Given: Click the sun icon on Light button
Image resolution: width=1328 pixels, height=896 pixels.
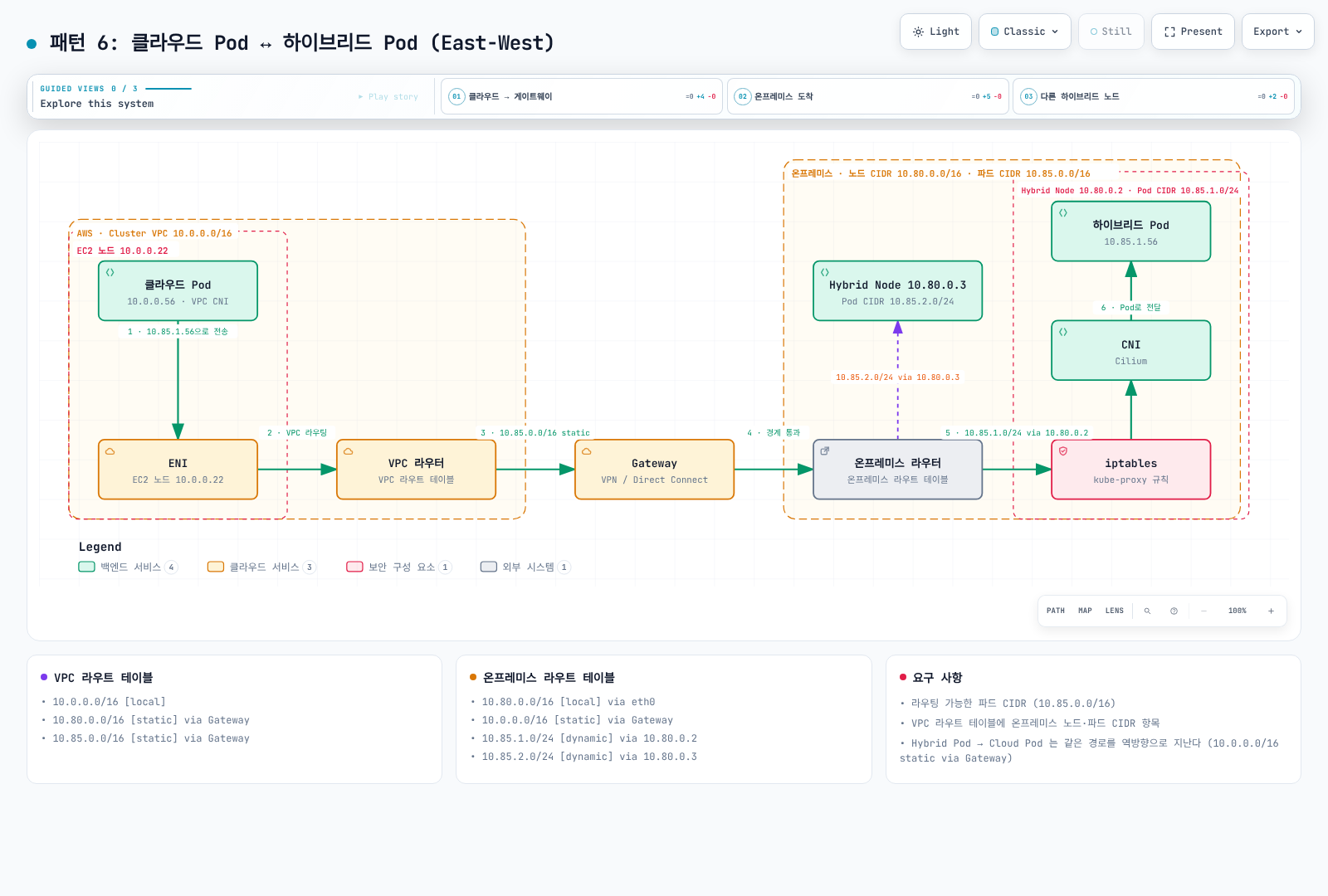Looking at the screenshot, I should [918, 32].
